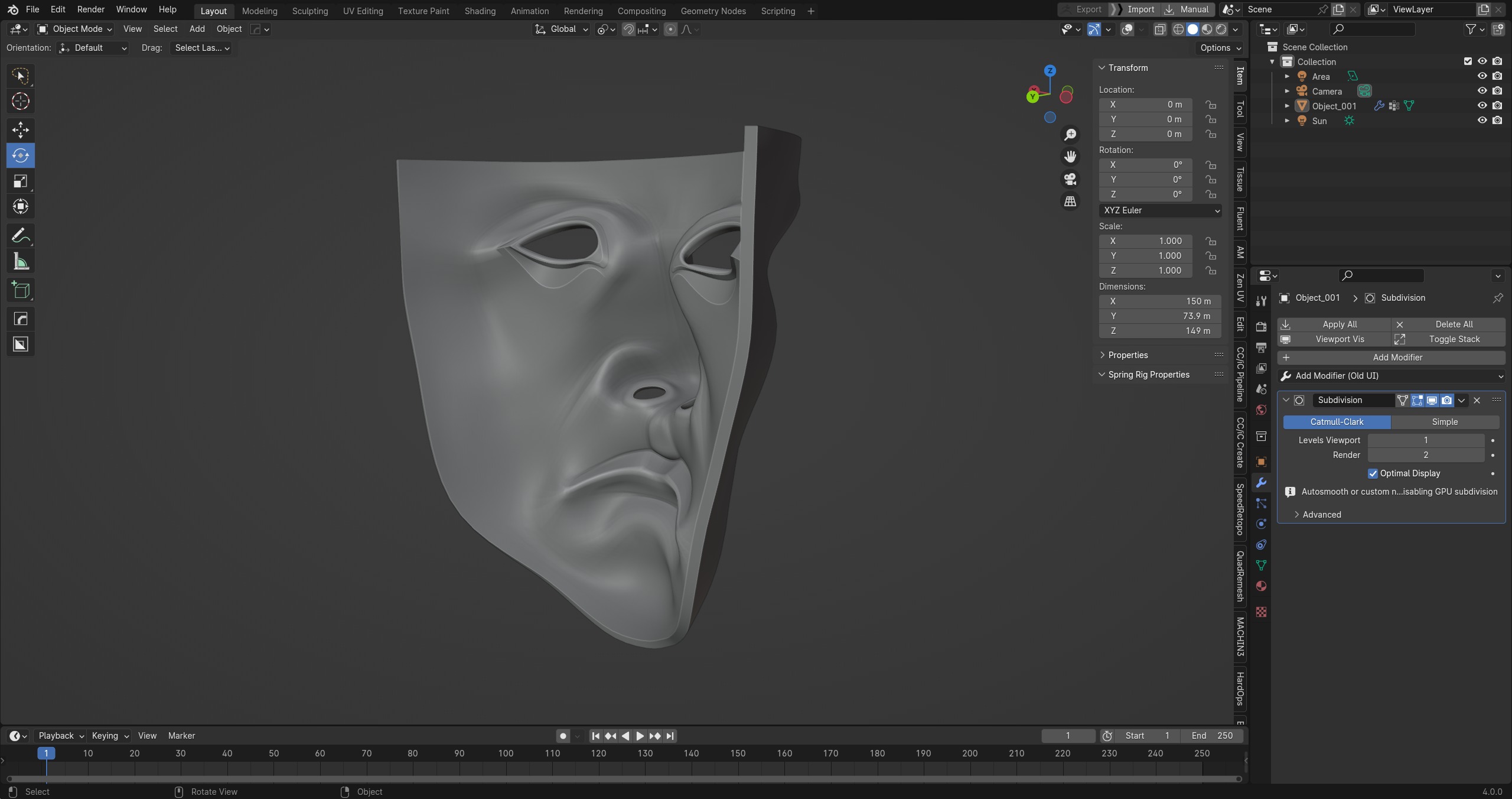Open the Object properties tab icon

coord(1261,462)
